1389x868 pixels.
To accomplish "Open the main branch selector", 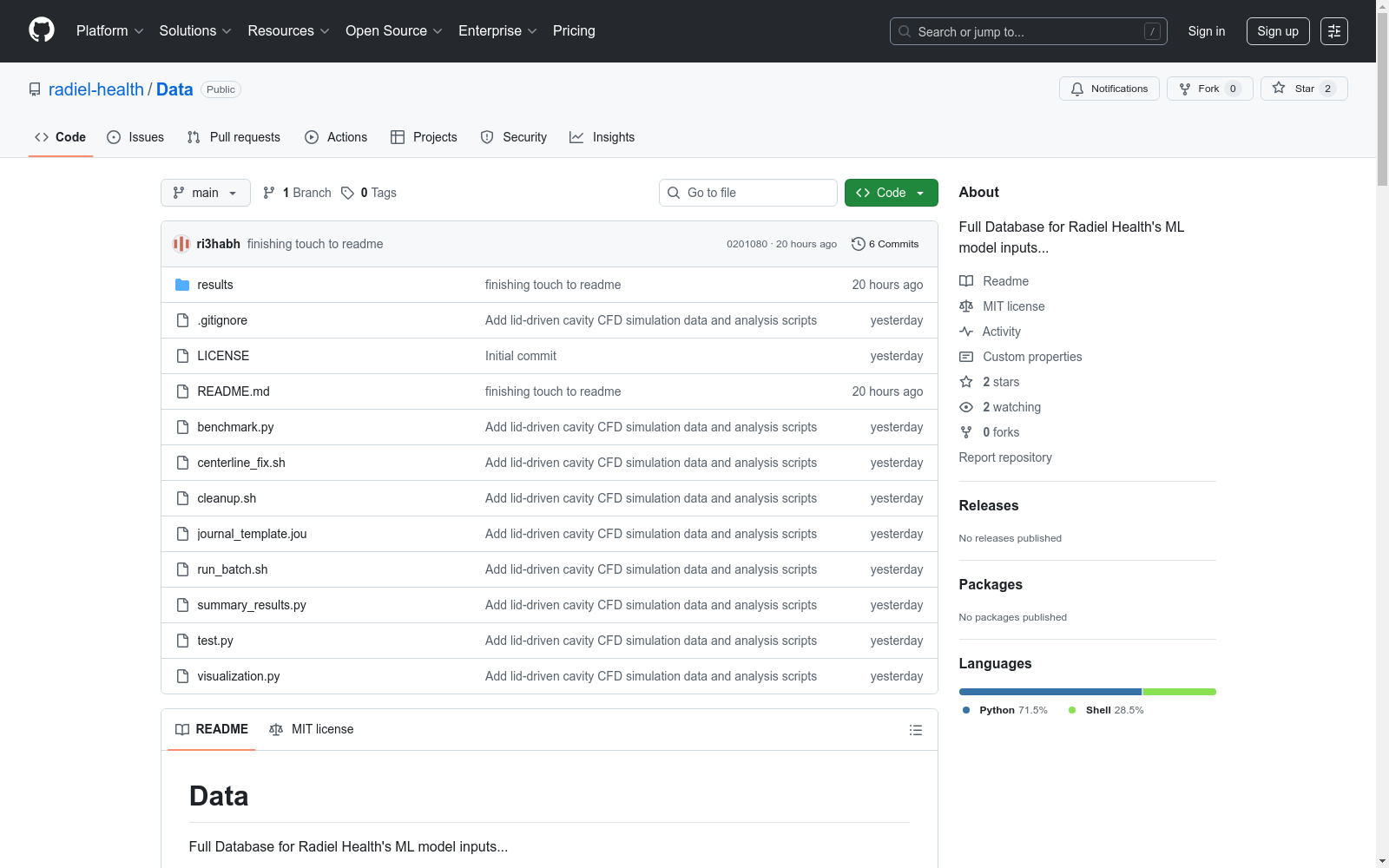I will coord(206,193).
